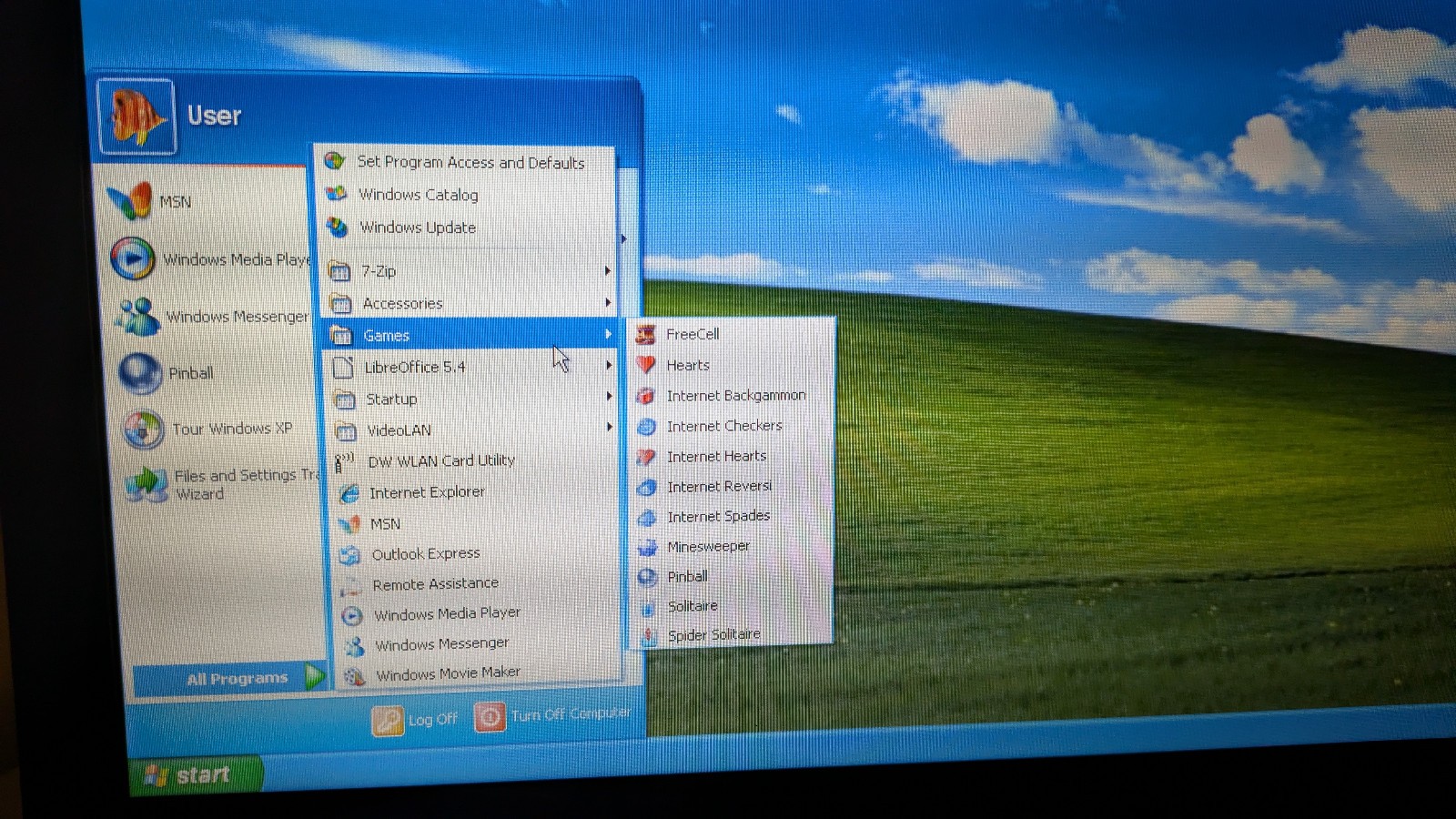Open the Windows Catalog icon
Image resolution: width=1456 pixels, height=819 pixels.
coord(337,193)
